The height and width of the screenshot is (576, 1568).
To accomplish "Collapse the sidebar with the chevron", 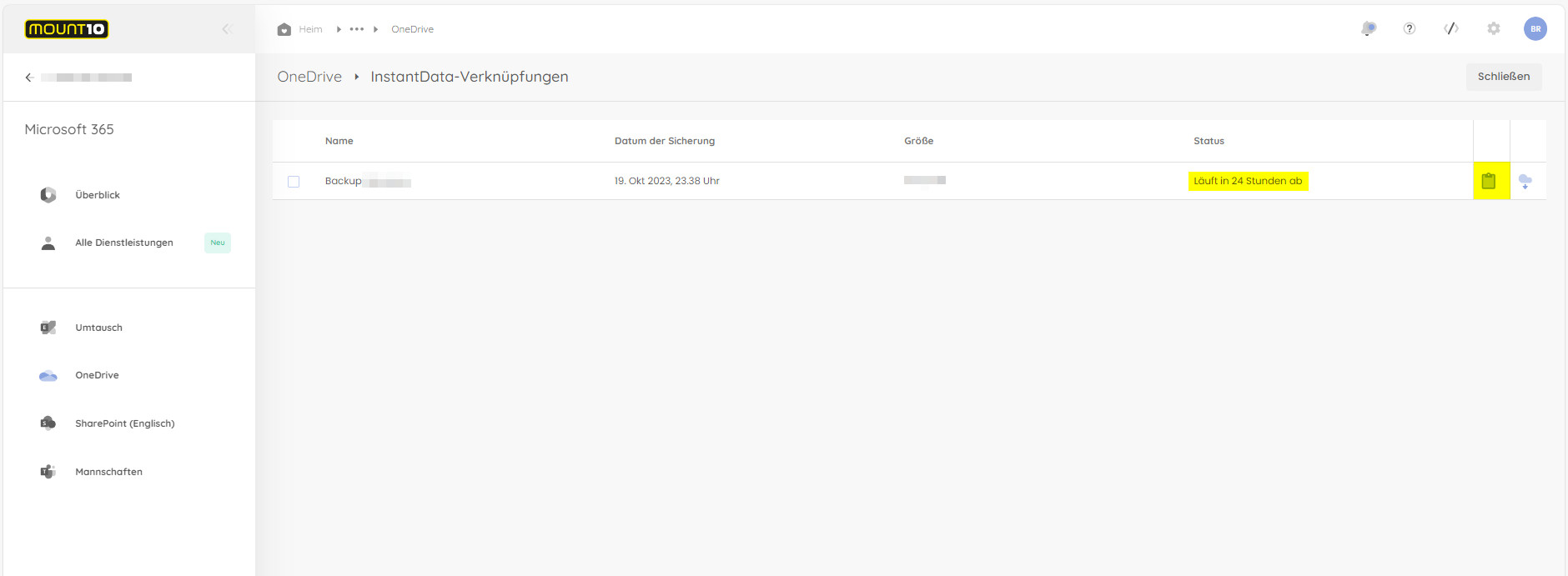I will point(225,29).
